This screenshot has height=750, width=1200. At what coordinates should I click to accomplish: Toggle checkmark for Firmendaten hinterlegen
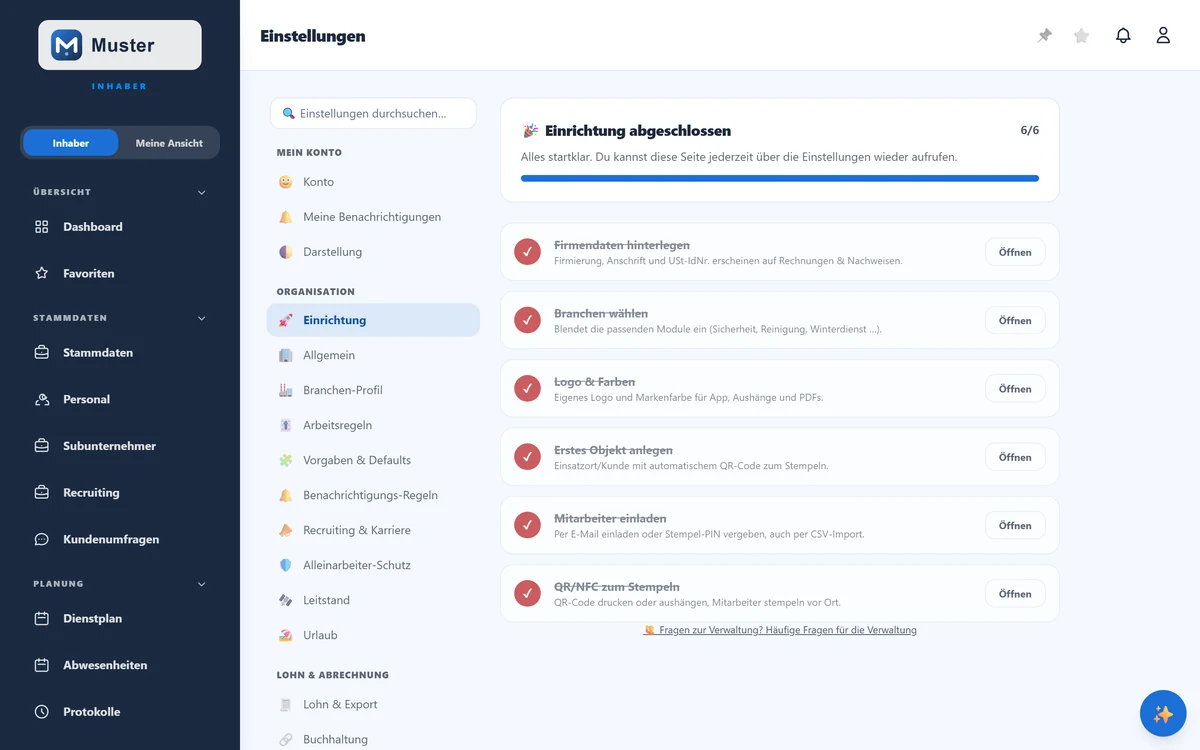[x=528, y=252]
